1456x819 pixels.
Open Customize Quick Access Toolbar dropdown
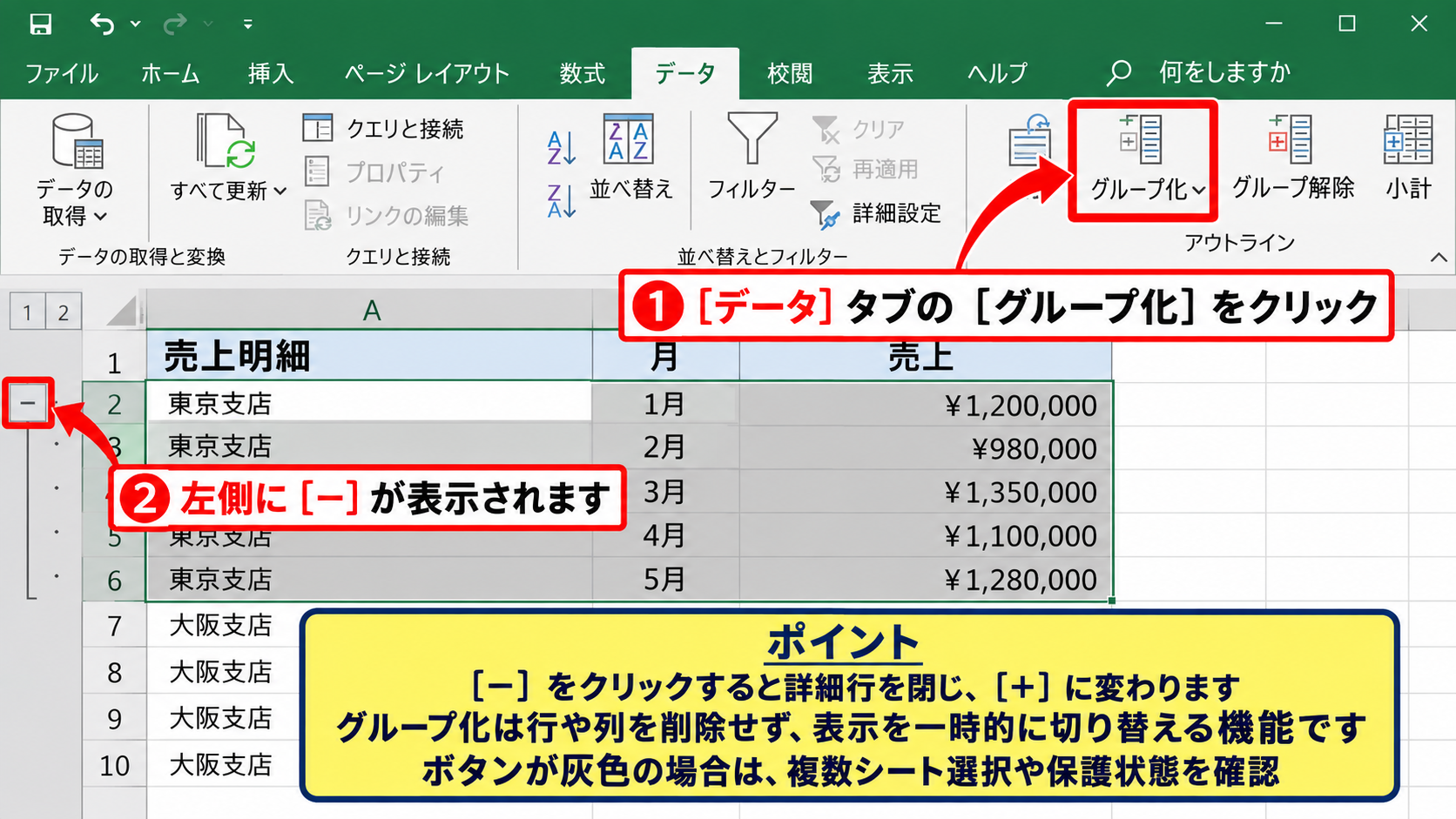248,24
